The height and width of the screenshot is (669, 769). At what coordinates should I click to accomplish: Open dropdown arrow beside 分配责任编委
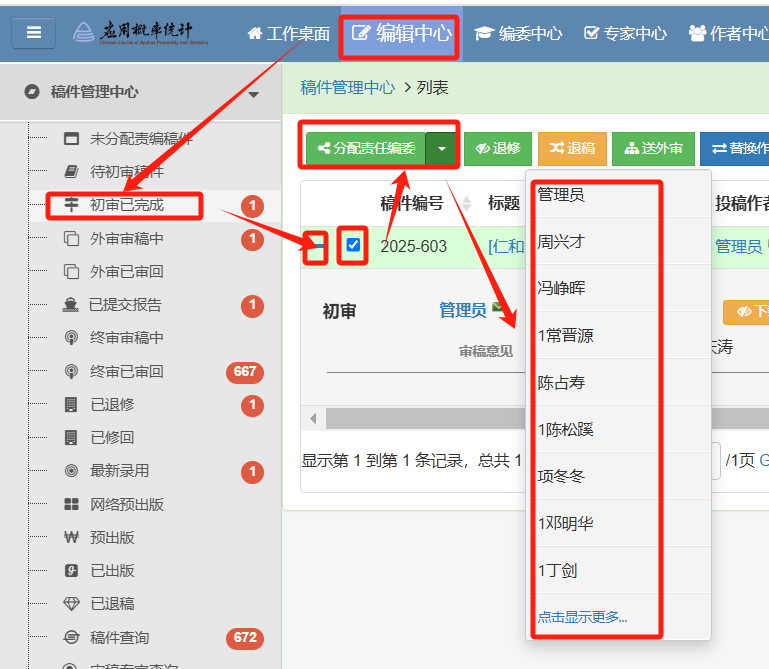coord(441,148)
